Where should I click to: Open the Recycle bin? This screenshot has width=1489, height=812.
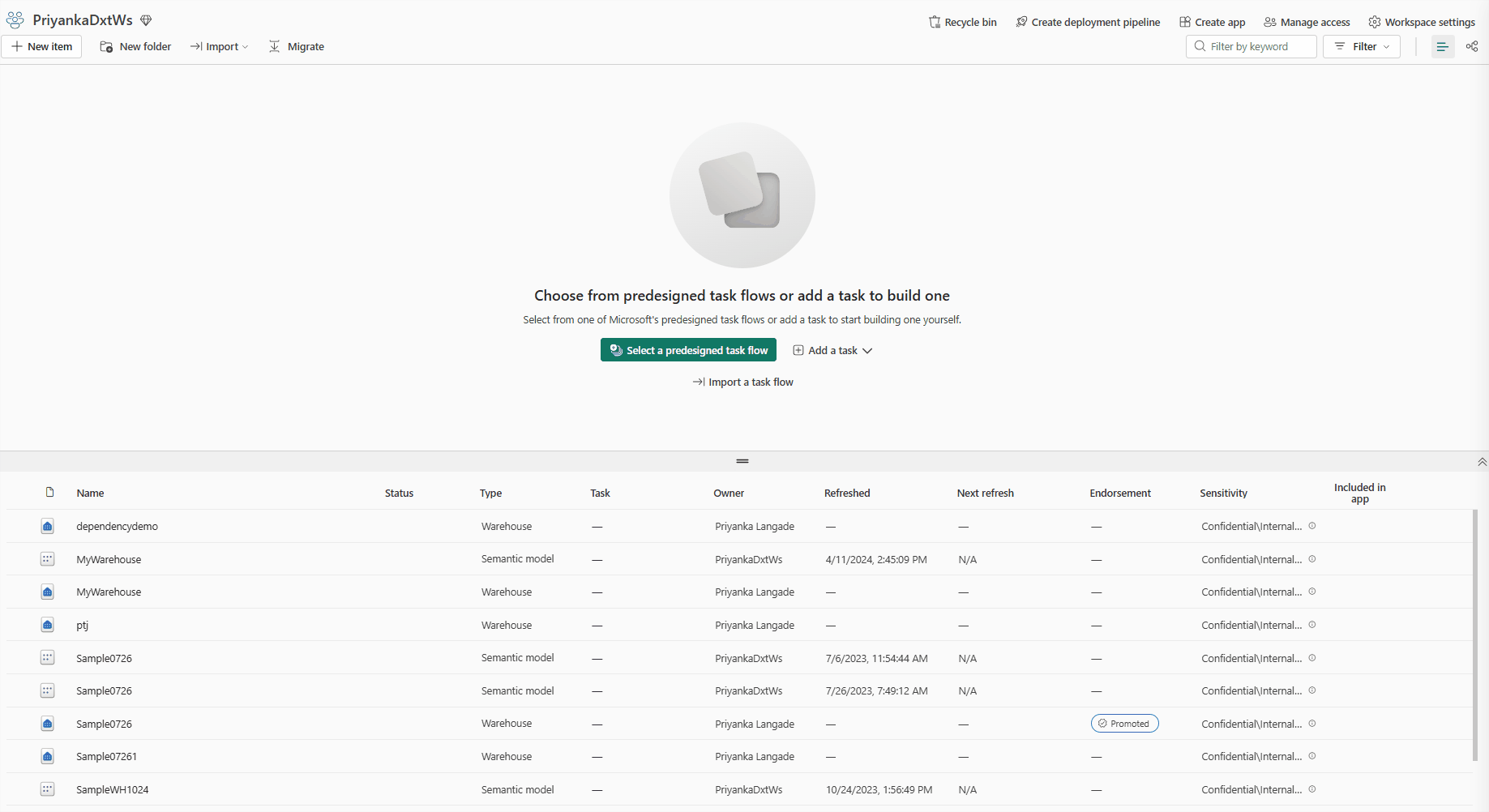click(962, 22)
